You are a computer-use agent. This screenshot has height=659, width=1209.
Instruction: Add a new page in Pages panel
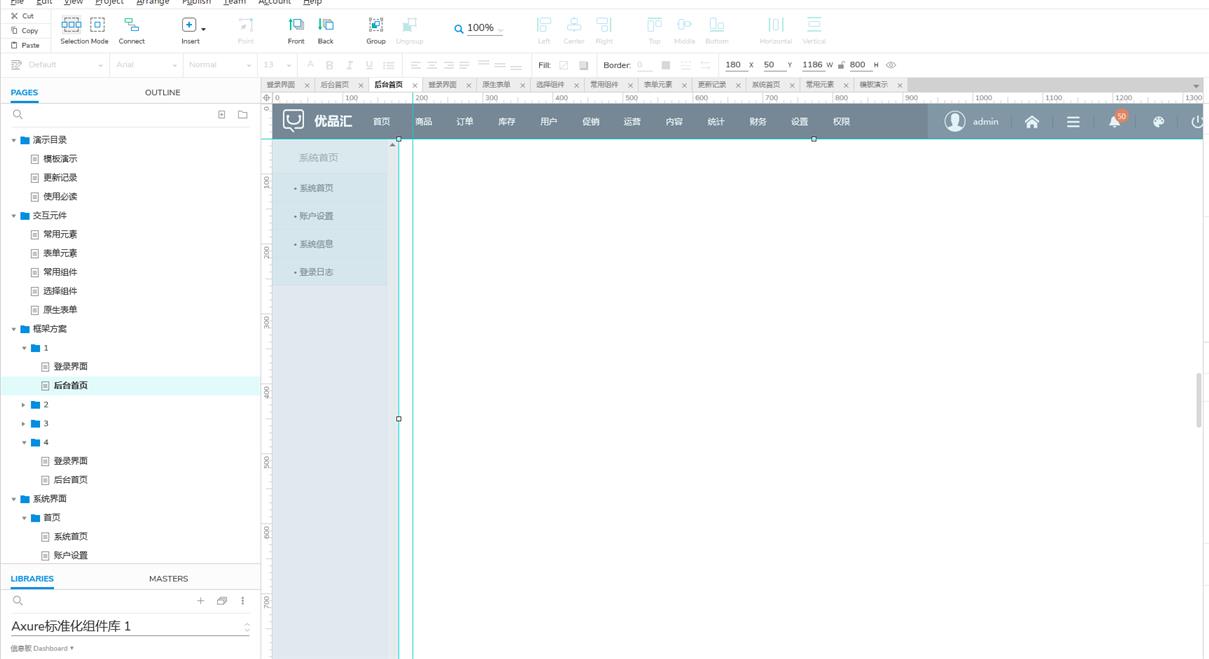[222, 115]
